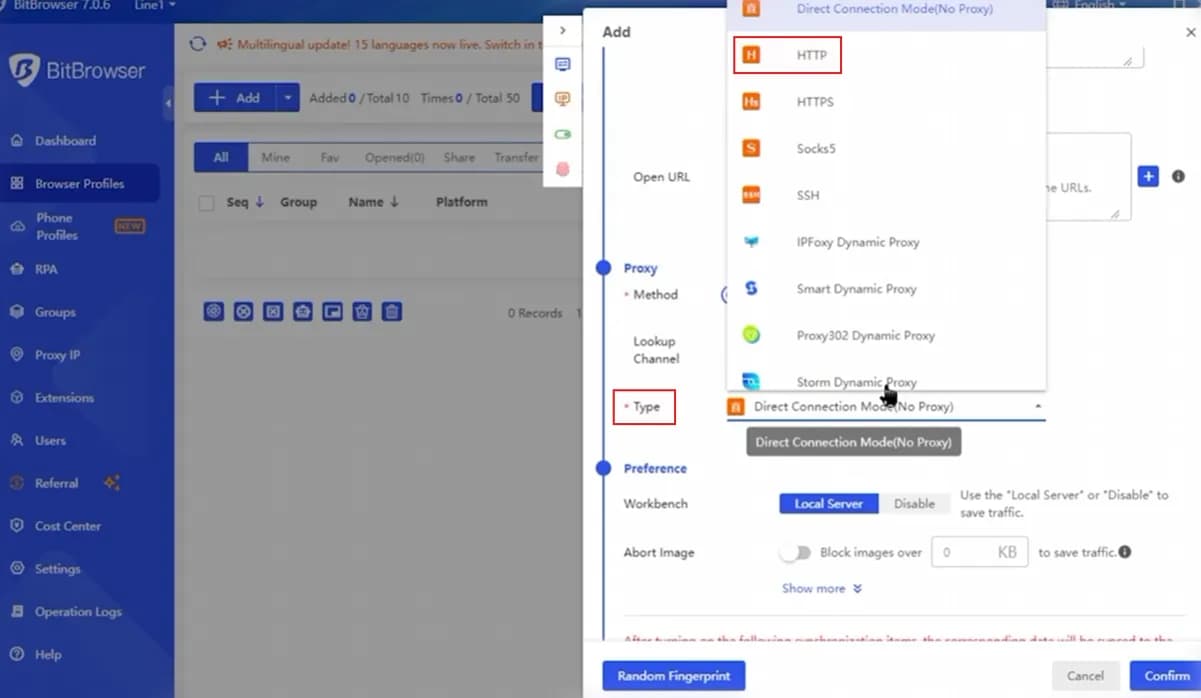This screenshot has width=1201, height=698.
Task: Click the refresh icon beside the announcement
Action: pyautogui.click(x=198, y=44)
